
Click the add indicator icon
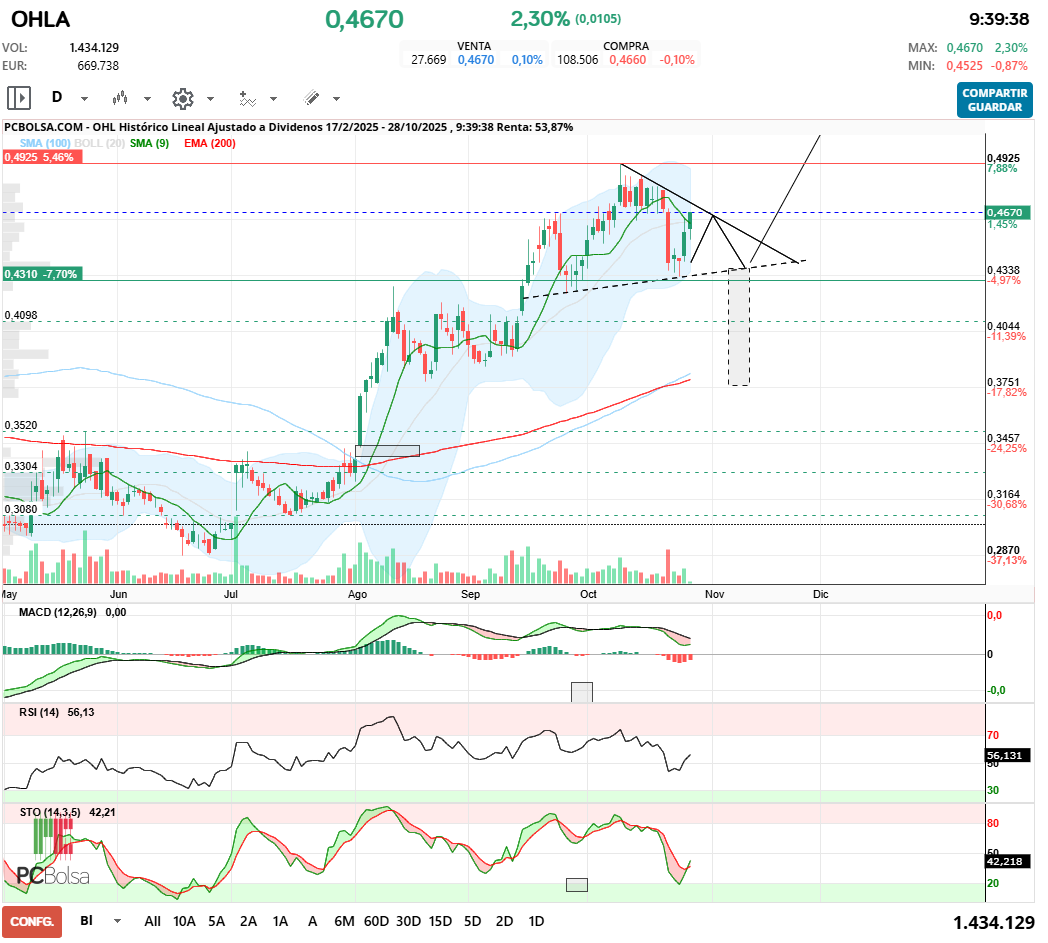[246, 98]
